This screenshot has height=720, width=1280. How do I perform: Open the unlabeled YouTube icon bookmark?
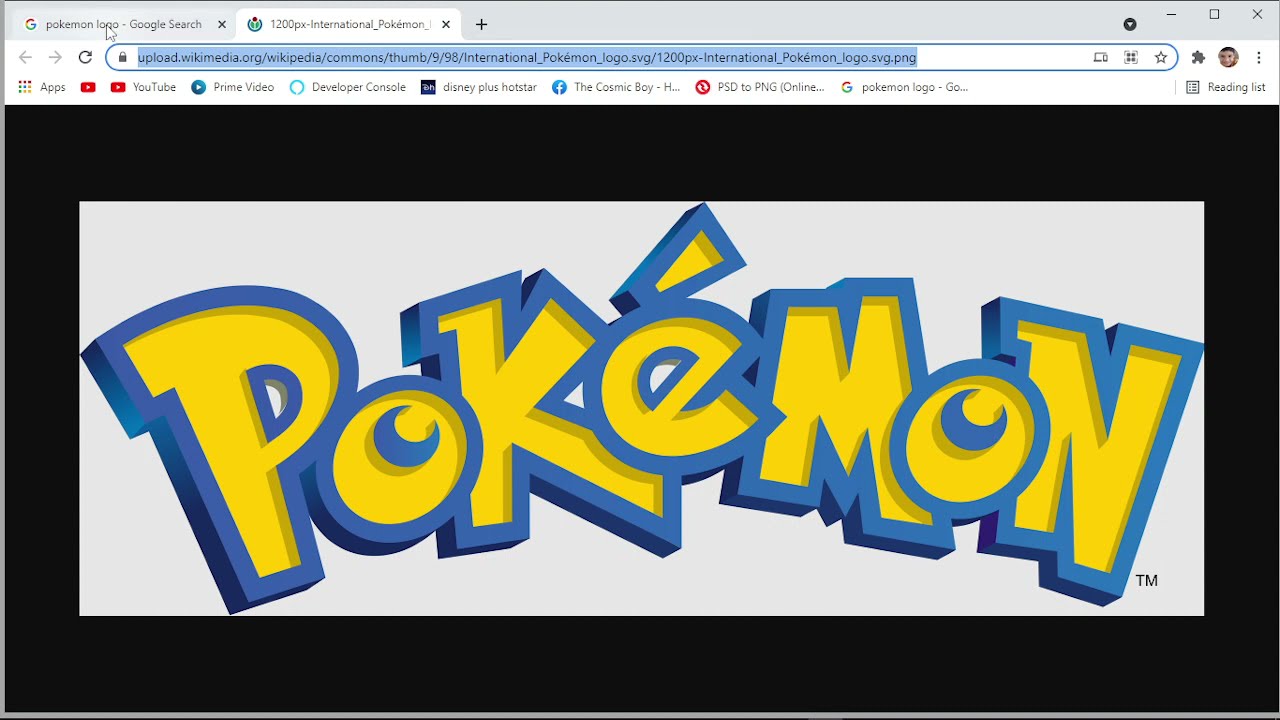pos(88,87)
